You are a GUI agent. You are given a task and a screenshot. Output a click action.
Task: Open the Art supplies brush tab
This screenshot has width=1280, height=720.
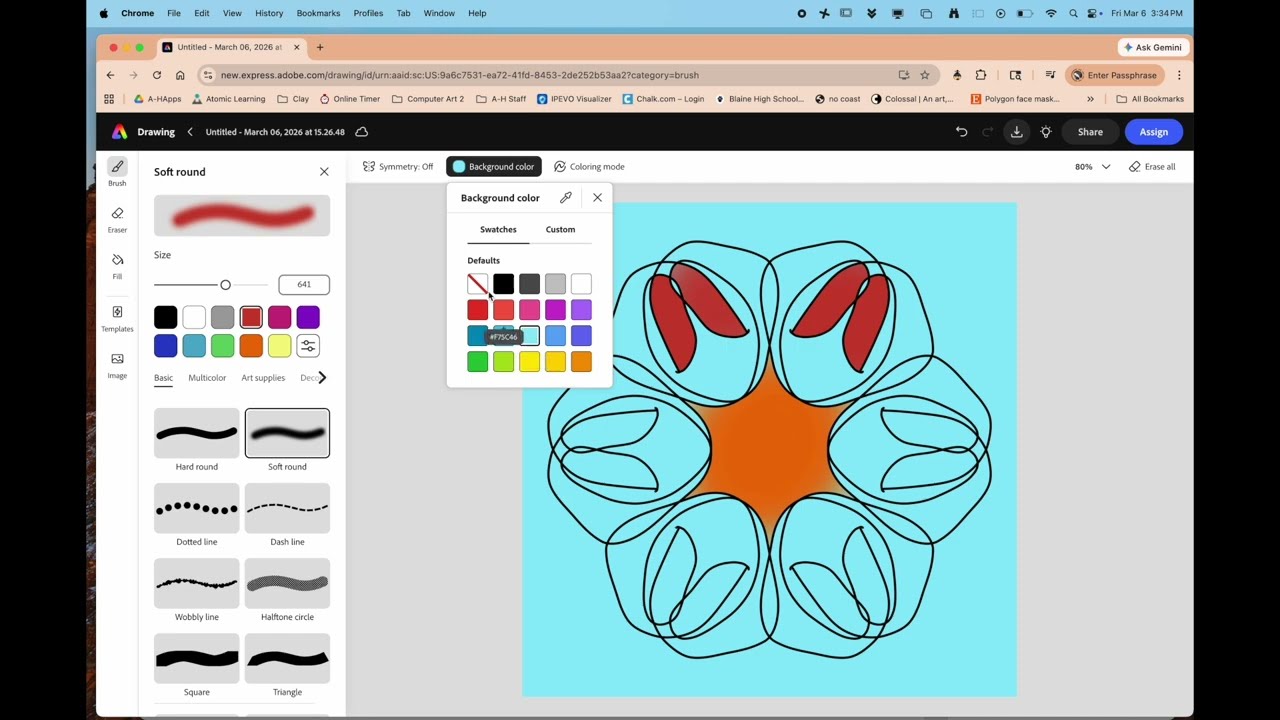(263, 378)
